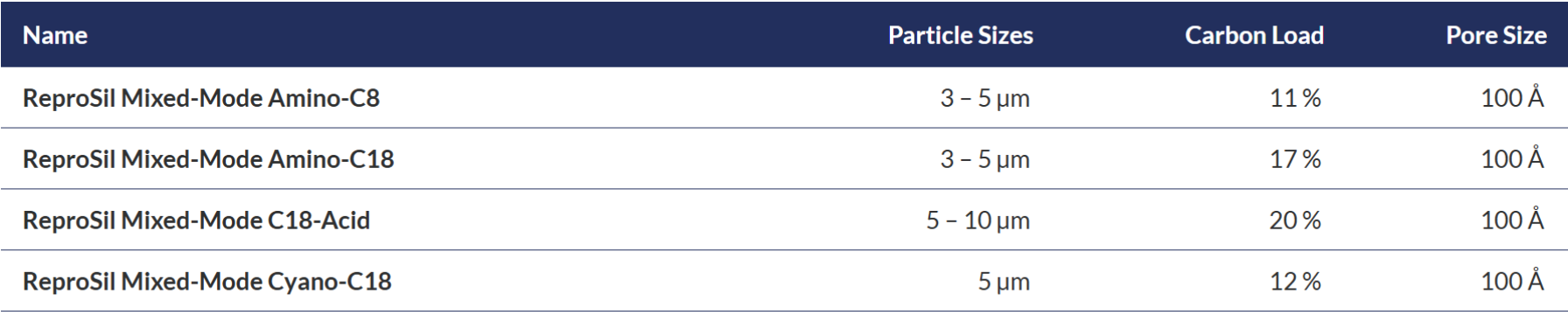Click the Particle Sizes column header
This screenshot has height=315, width=1568.
click(960, 35)
